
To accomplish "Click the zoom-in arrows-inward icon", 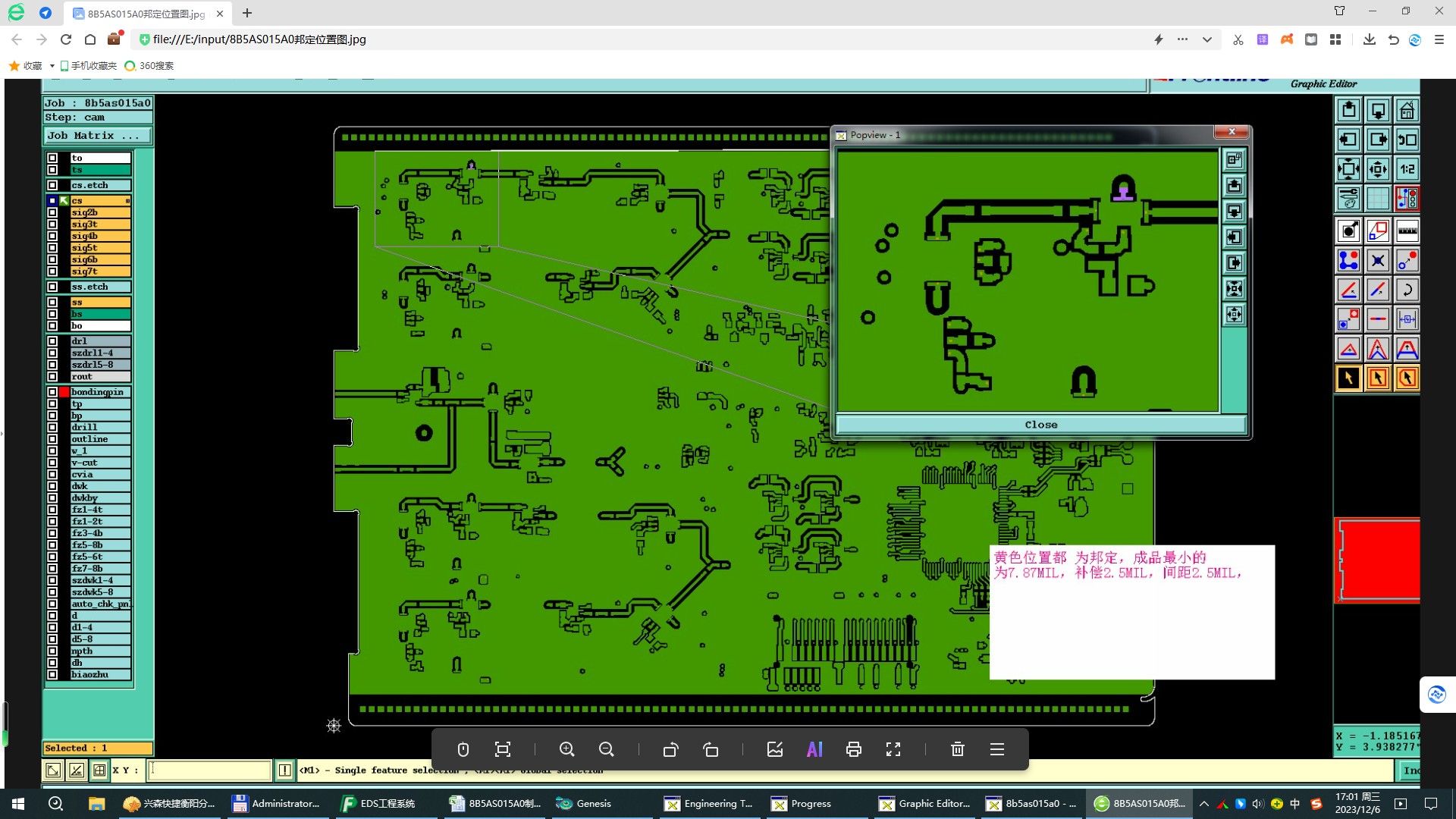I will coord(1348,169).
